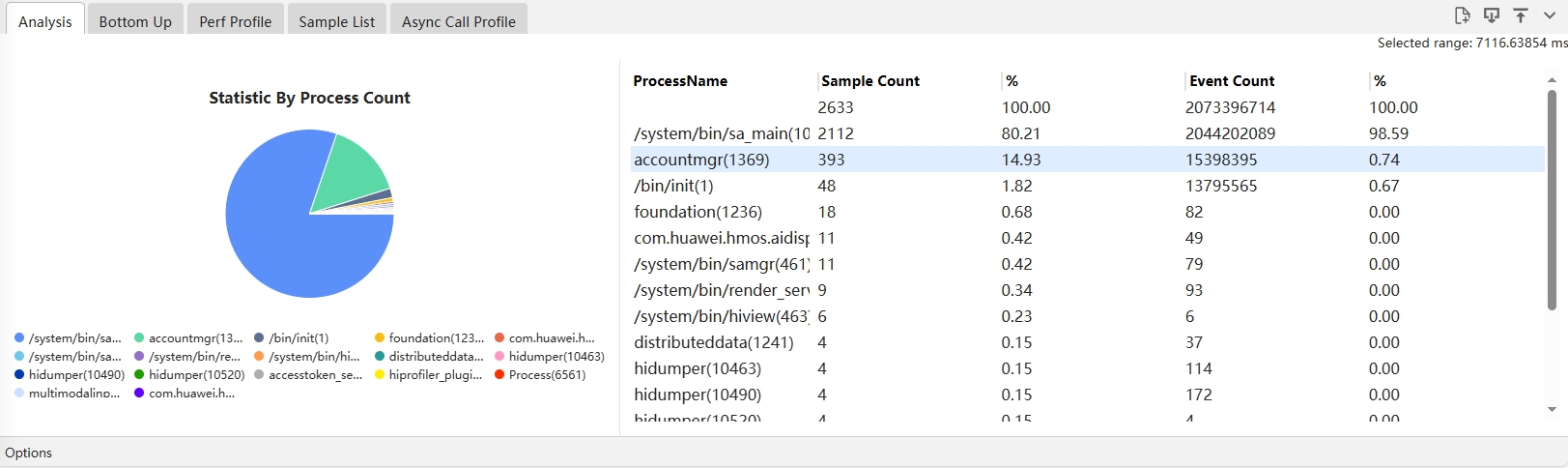
Task: Click the upward arrow with bar icon
Action: coord(1521,15)
